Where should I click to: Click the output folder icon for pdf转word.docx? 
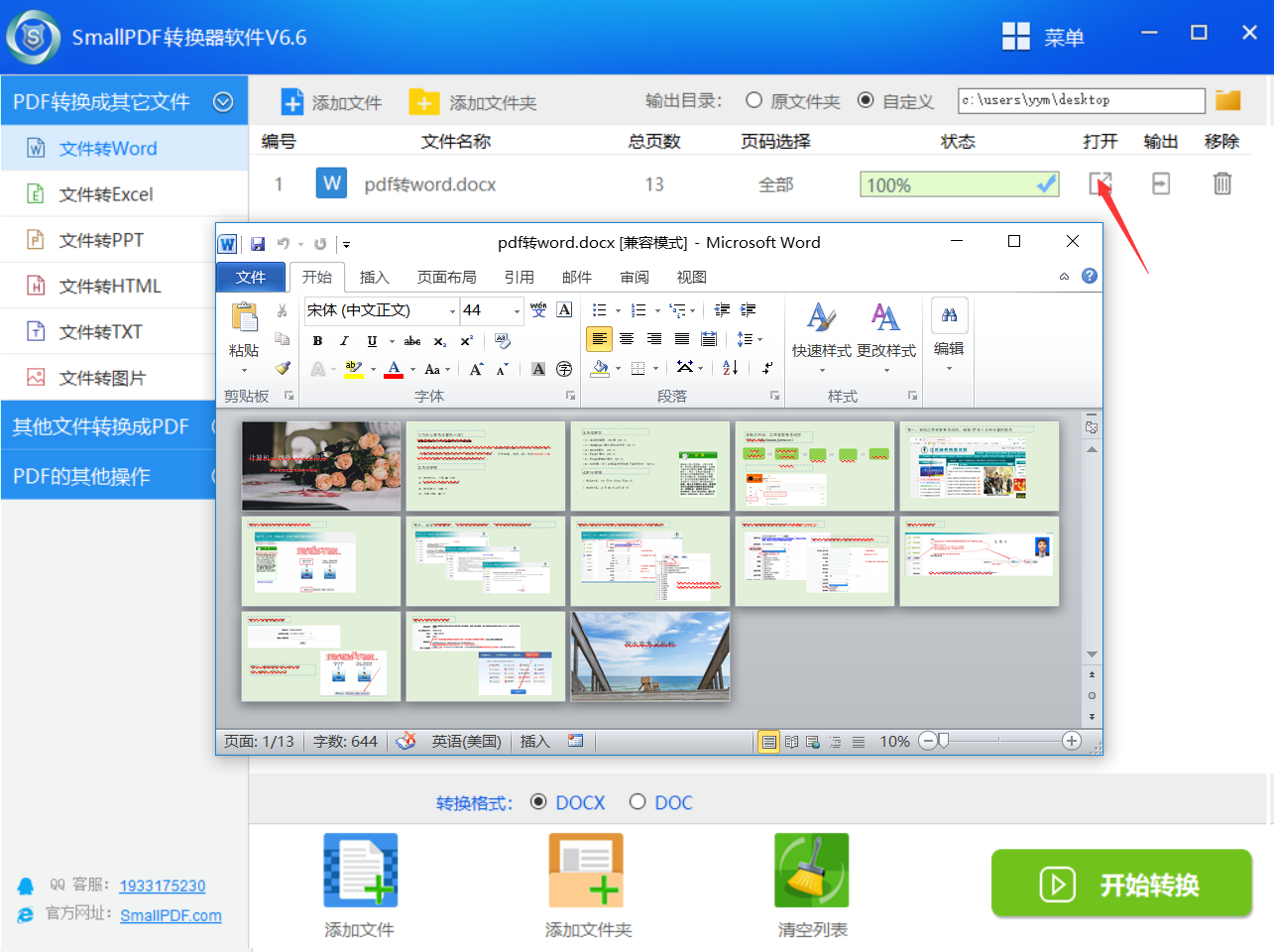[1161, 183]
